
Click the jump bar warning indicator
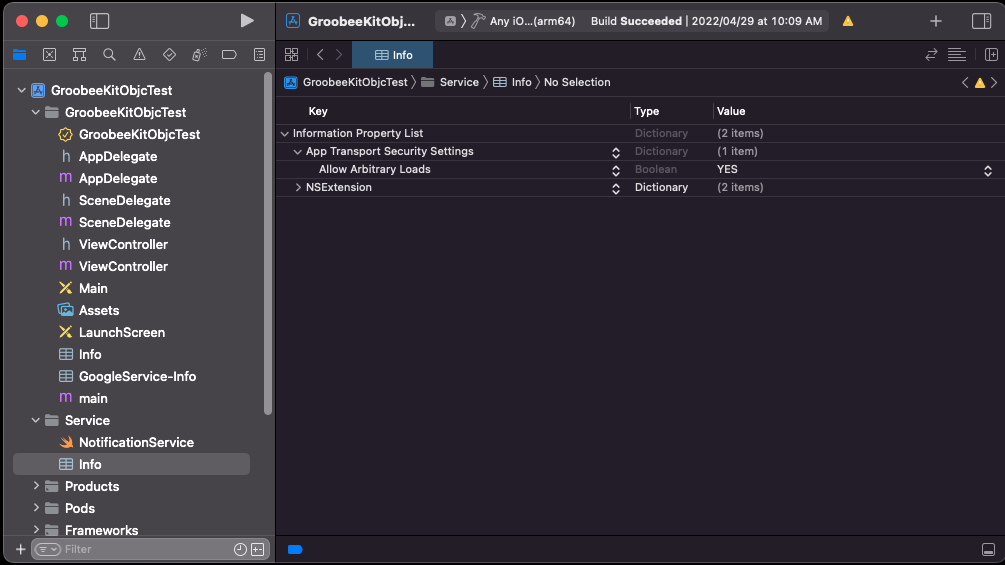[979, 83]
